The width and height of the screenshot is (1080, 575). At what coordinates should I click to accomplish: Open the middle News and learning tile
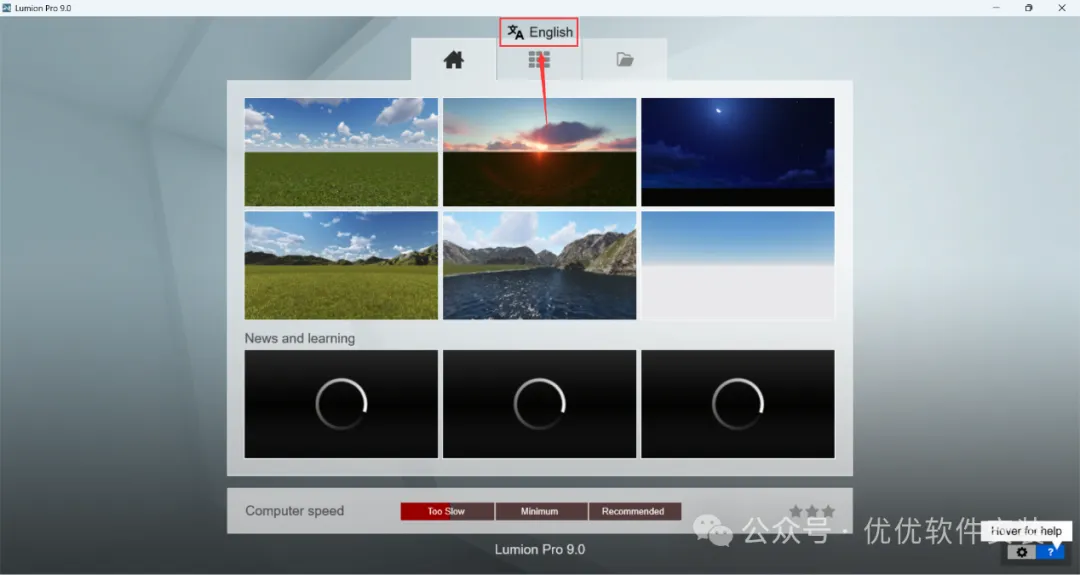click(539, 404)
